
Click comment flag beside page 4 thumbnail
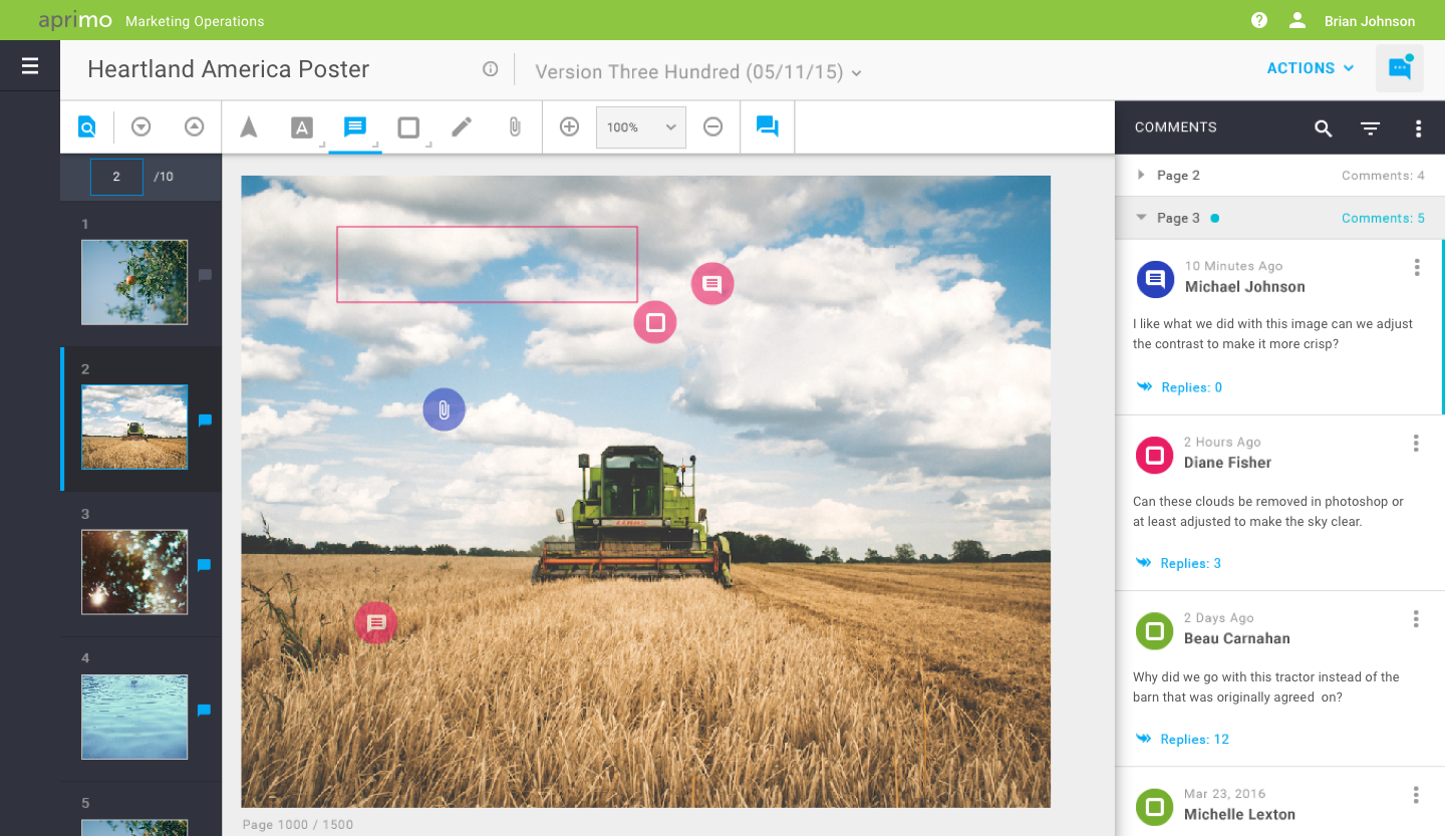click(205, 710)
